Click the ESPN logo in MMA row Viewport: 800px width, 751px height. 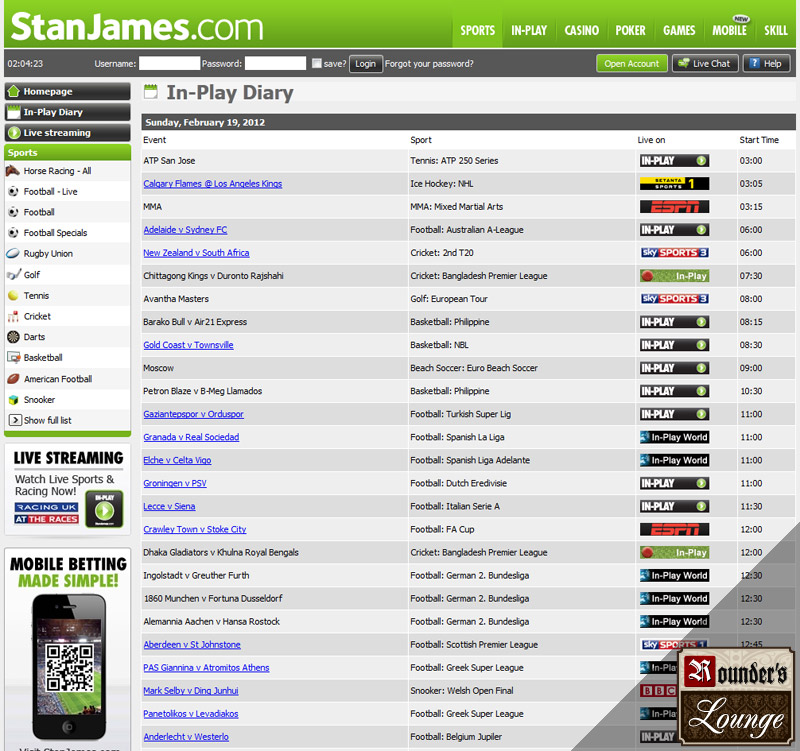pyautogui.click(x=674, y=207)
